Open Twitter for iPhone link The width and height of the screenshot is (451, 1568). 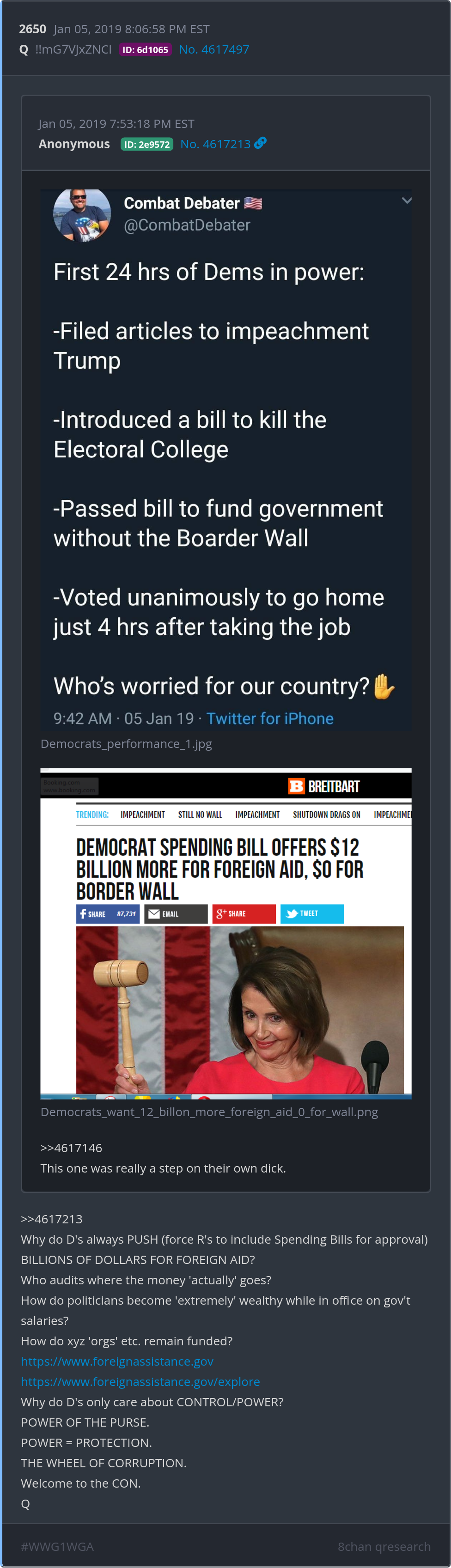pyautogui.click(x=269, y=719)
